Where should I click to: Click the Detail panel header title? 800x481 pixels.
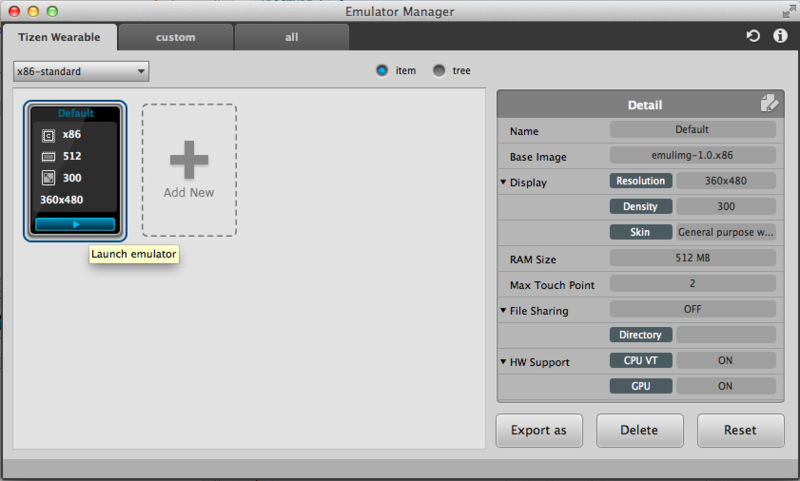pyautogui.click(x=645, y=105)
